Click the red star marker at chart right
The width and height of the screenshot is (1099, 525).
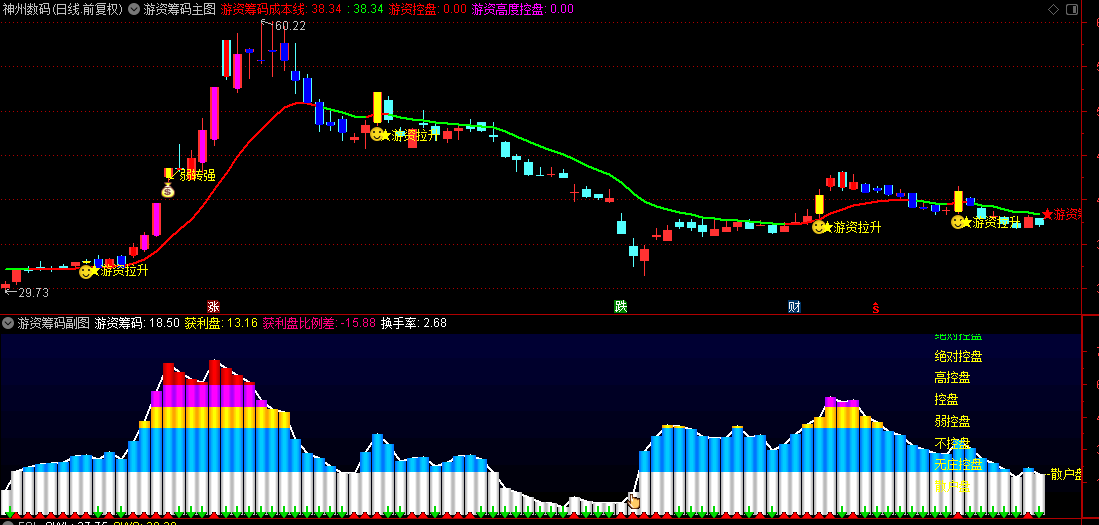tap(1048, 214)
